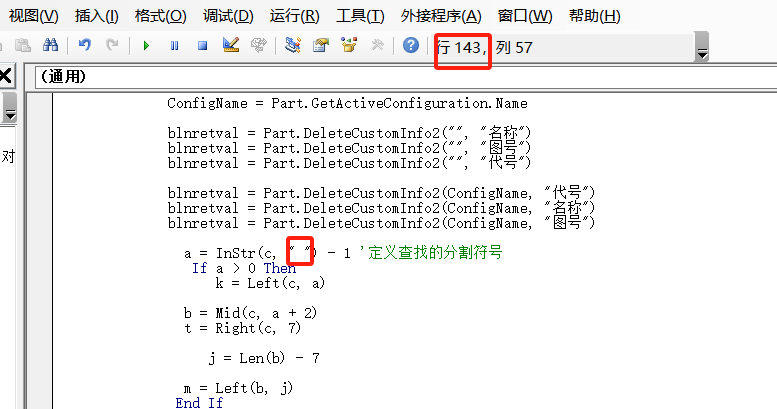777x409 pixels.
Task: Click the left panel scroll down arrow
Action: click(x=9, y=115)
